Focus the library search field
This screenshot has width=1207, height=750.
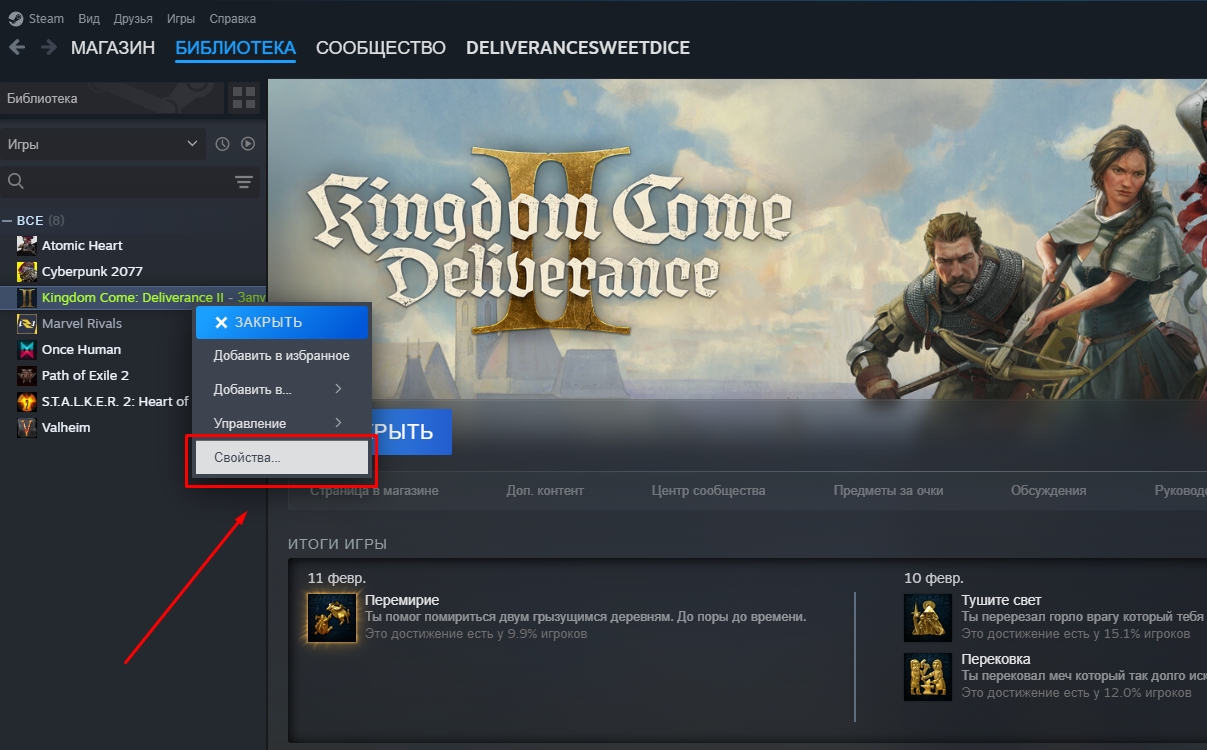(115, 181)
